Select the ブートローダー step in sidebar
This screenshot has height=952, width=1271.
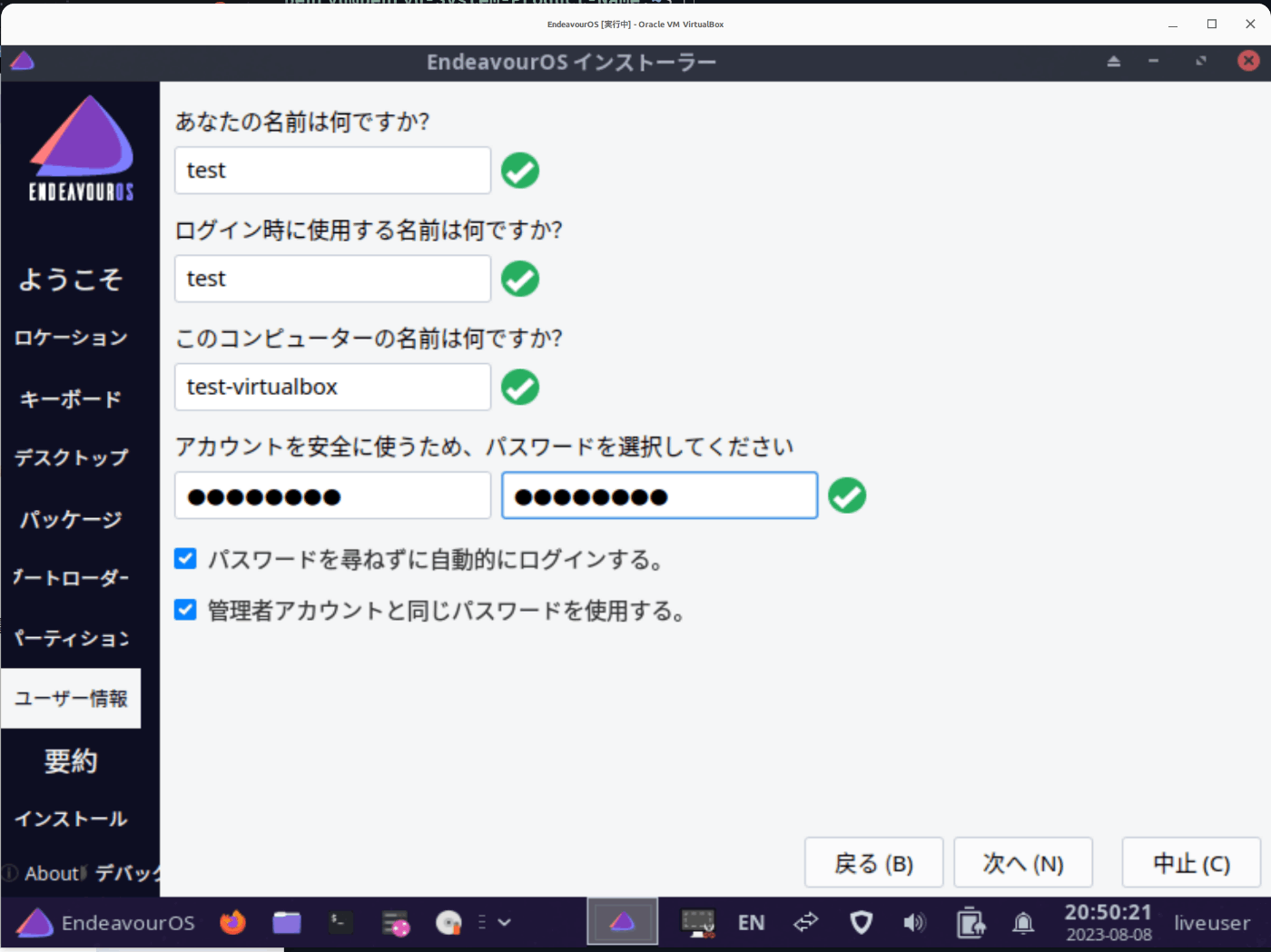point(71,577)
